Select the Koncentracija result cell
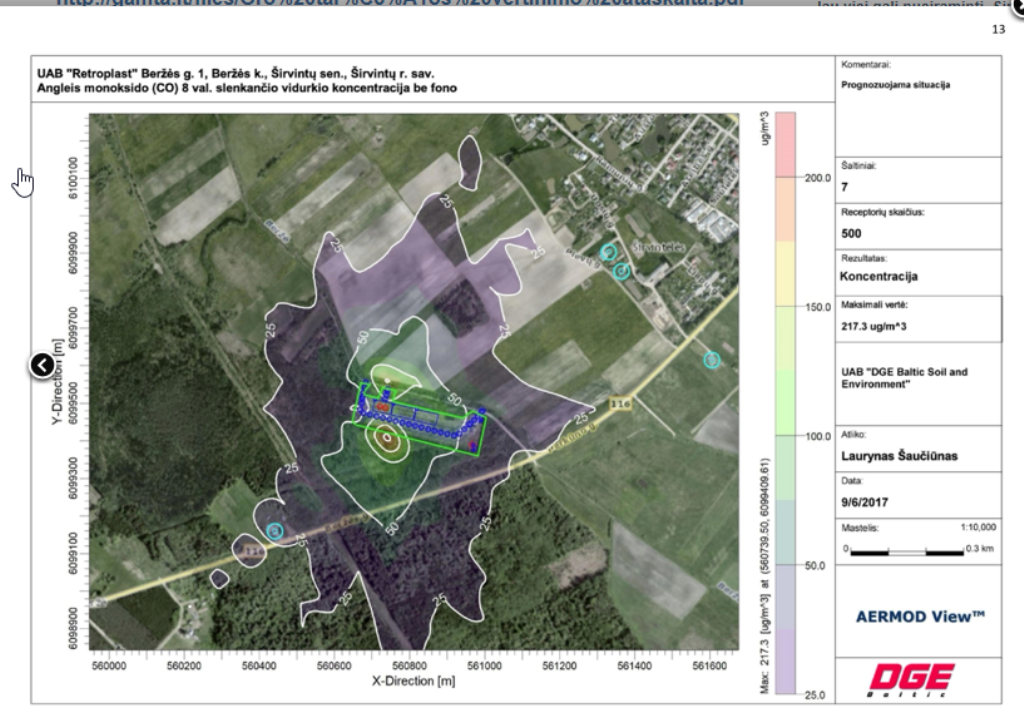1024x727 pixels. 879,277
